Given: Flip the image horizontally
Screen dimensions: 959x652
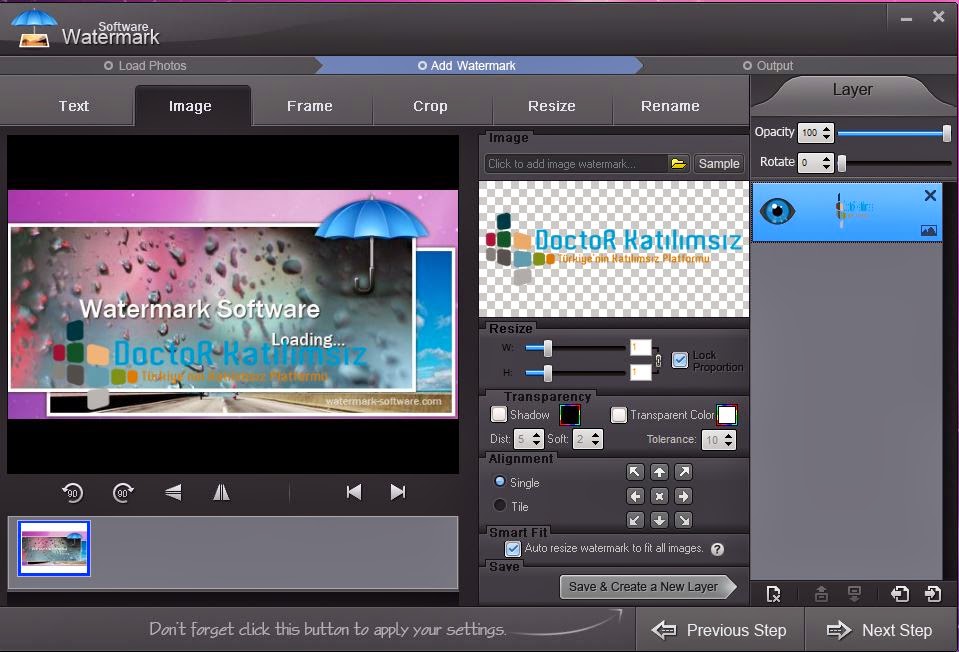Looking at the screenshot, I should (x=221, y=492).
